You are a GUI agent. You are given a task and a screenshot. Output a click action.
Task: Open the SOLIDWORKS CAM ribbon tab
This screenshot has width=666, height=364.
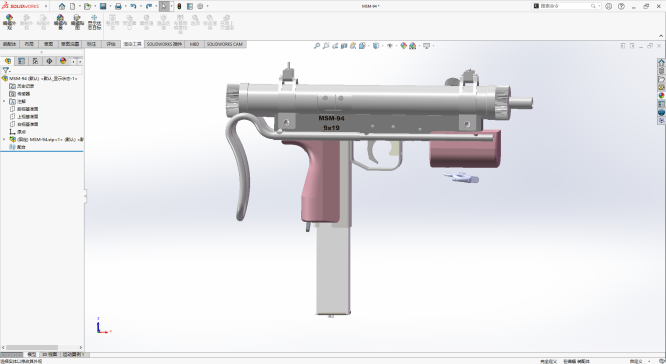[225, 44]
